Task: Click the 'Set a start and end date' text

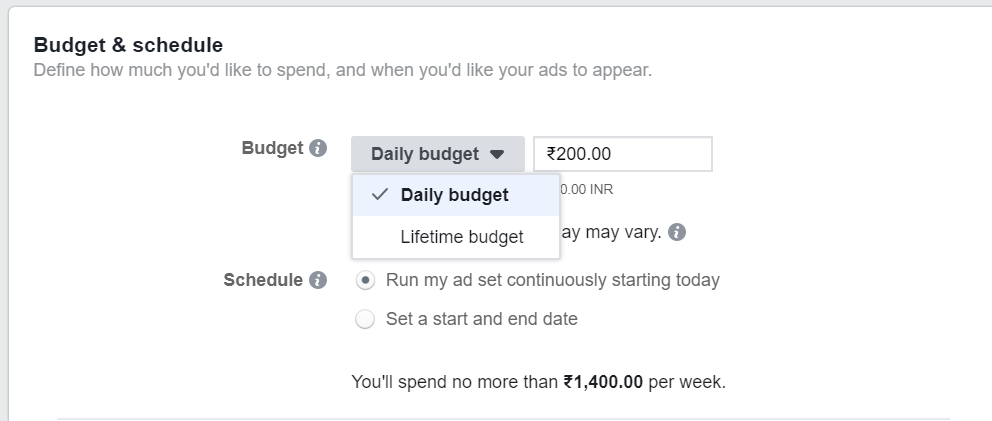Action: point(481,319)
